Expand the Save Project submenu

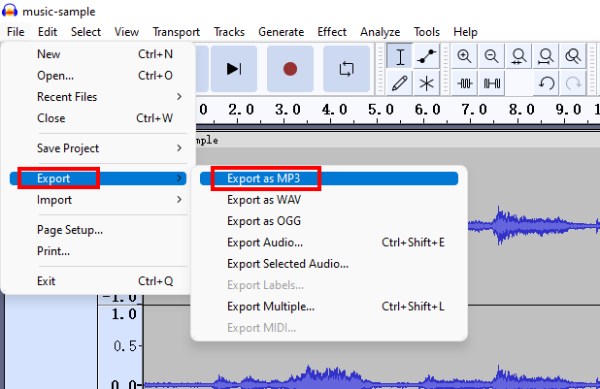coord(98,148)
